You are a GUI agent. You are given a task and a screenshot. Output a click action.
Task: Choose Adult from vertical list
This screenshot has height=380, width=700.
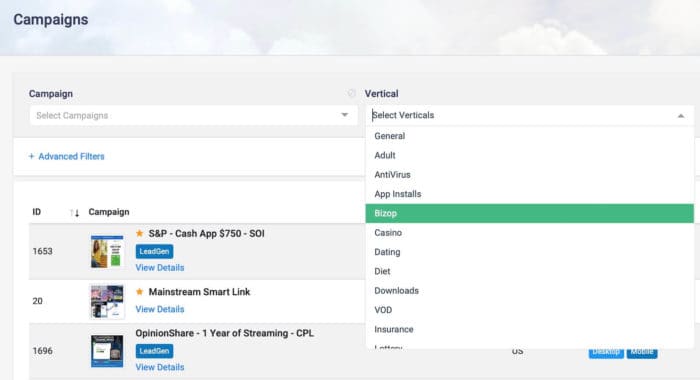pos(529,155)
